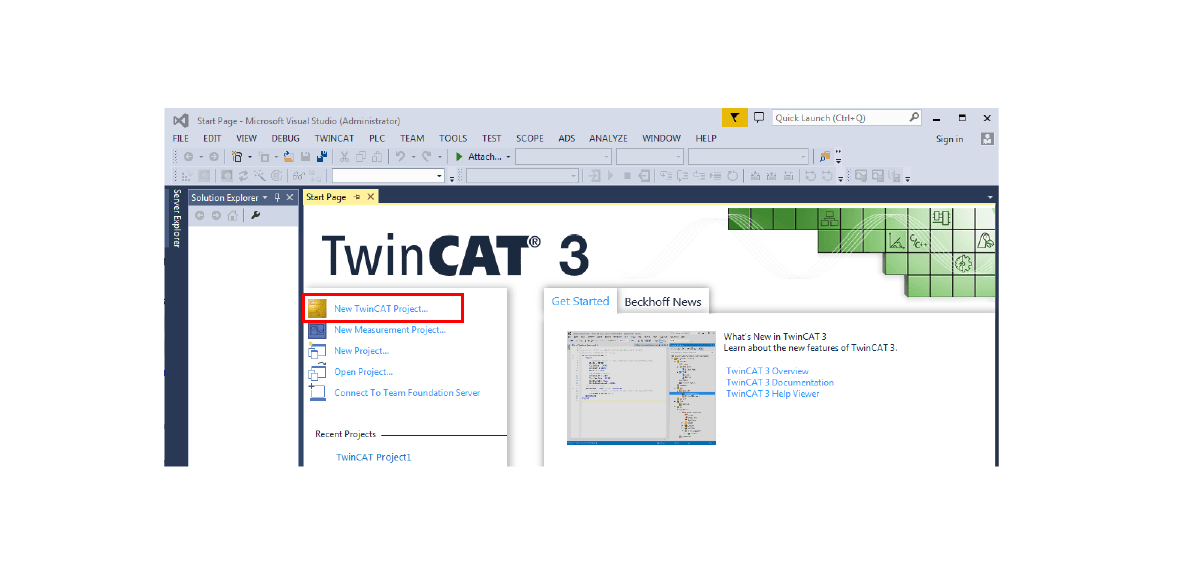Switch to the Beckhoff News tab

click(663, 301)
